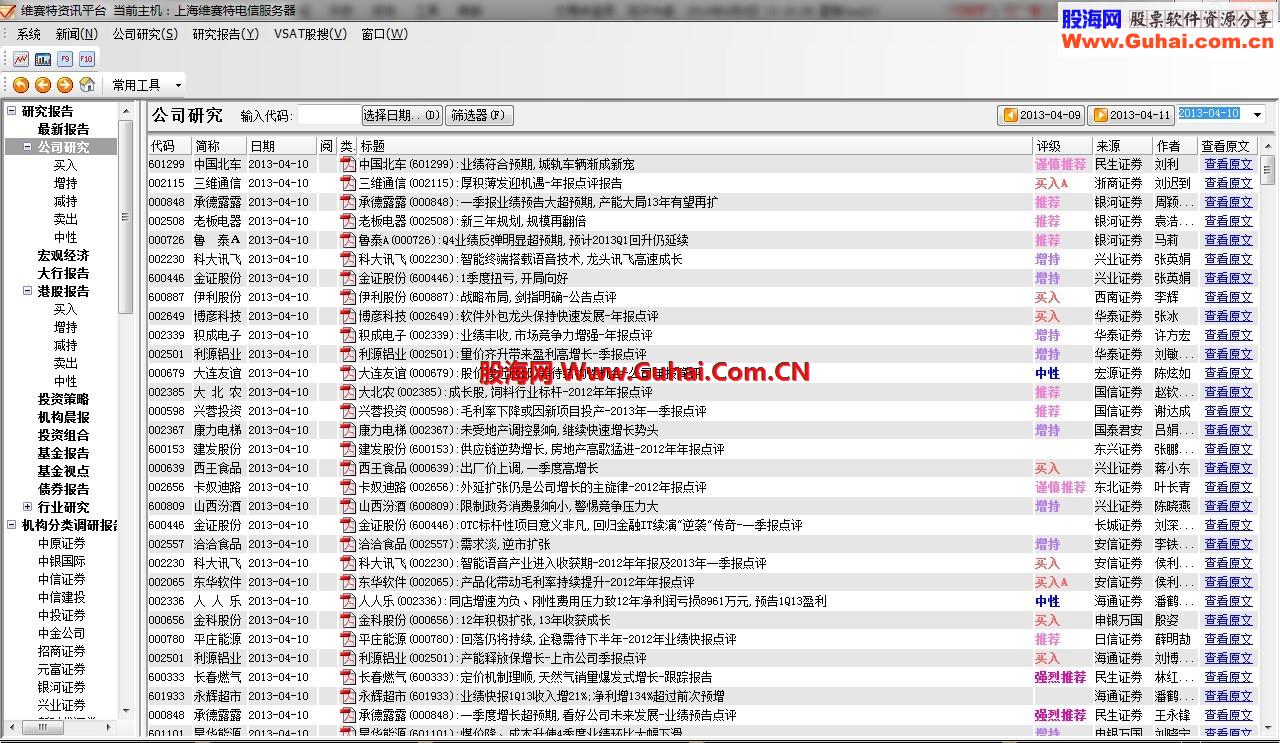This screenshot has height=743, width=1280.
Task: Open the trend line chart tool icon
Action: pyautogui.click(x=21, y=59)
